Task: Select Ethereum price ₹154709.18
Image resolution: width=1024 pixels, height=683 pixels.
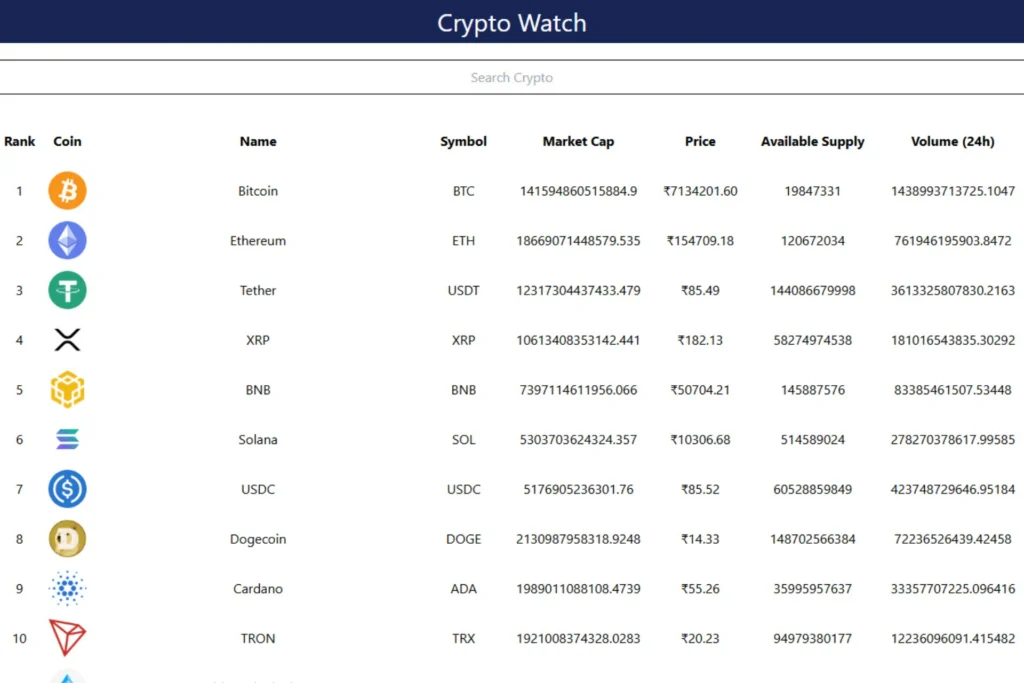Action: click(700, 240)
